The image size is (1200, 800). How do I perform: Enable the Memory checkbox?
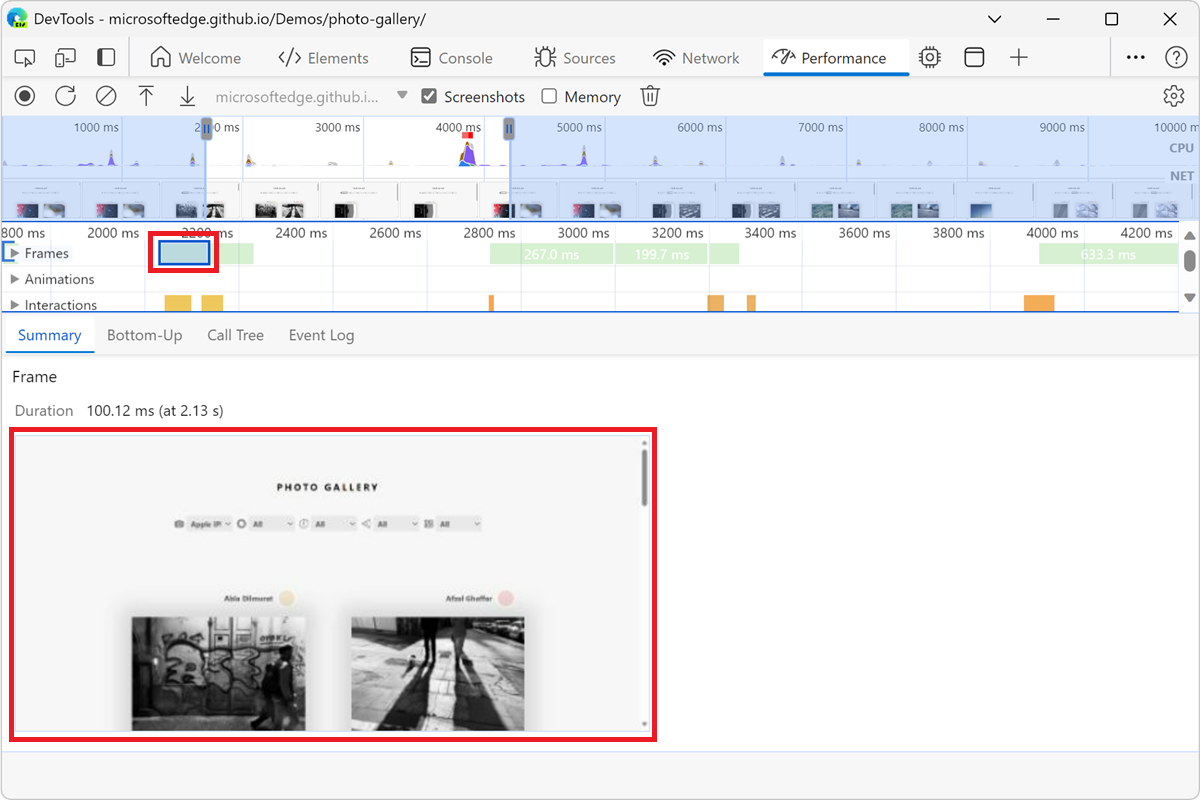[x=549, y=96]
